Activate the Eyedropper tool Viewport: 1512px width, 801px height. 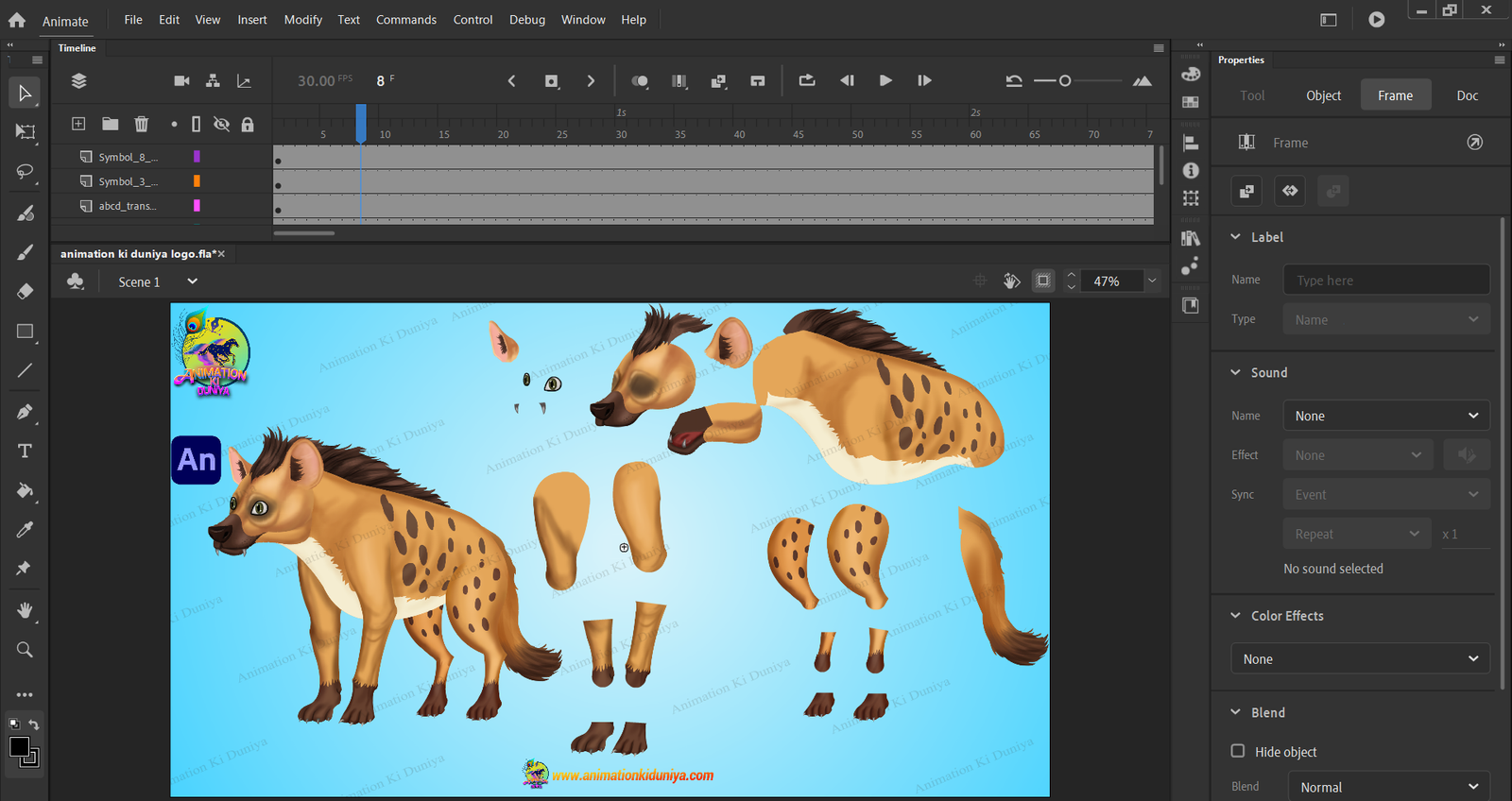pos(26,529)
